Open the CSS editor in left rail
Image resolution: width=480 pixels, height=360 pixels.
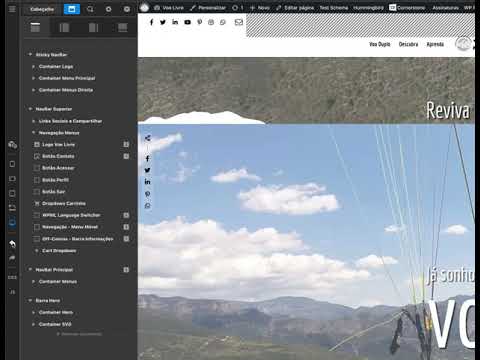(12, 277)
